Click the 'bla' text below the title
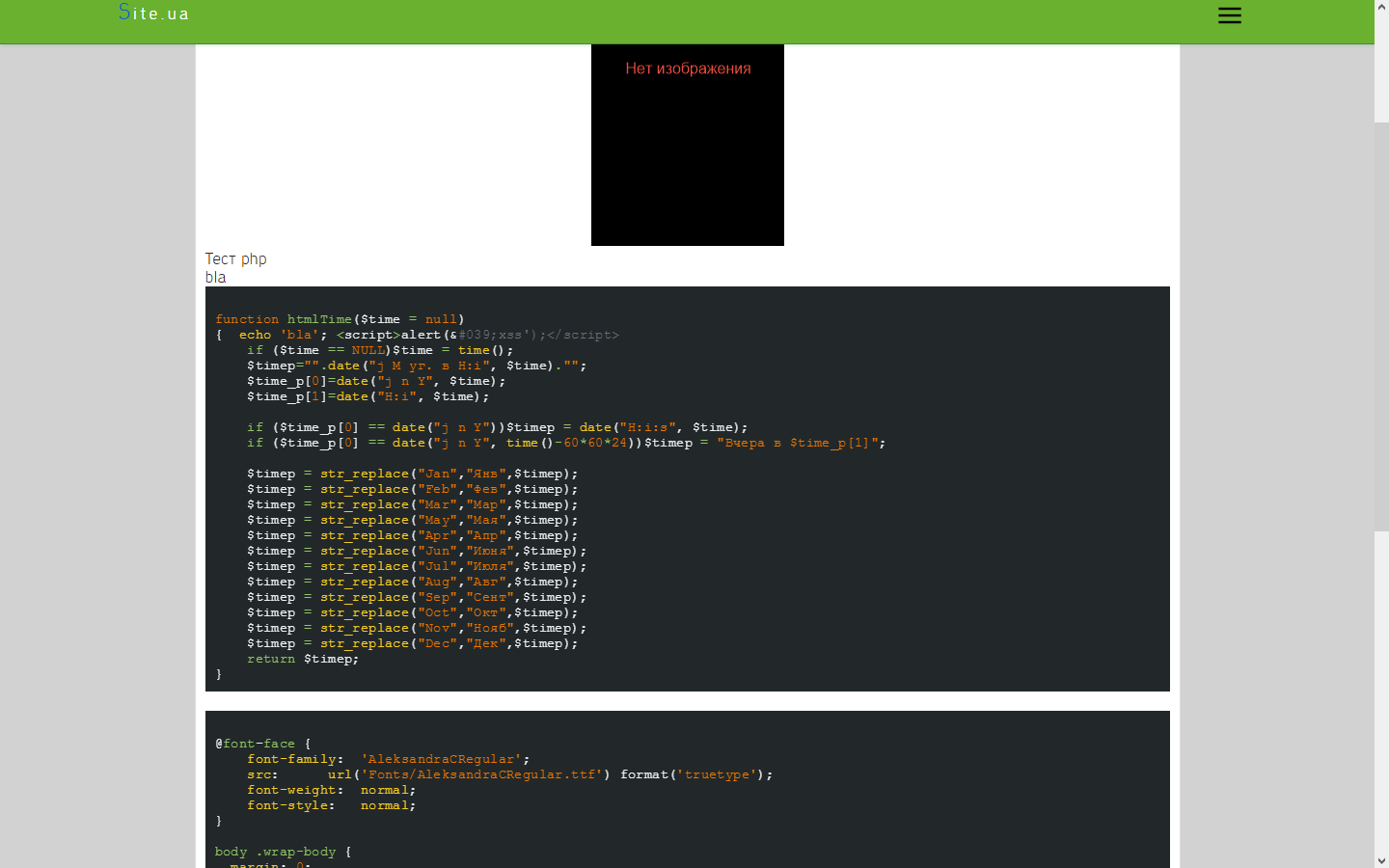 [215, 278]
